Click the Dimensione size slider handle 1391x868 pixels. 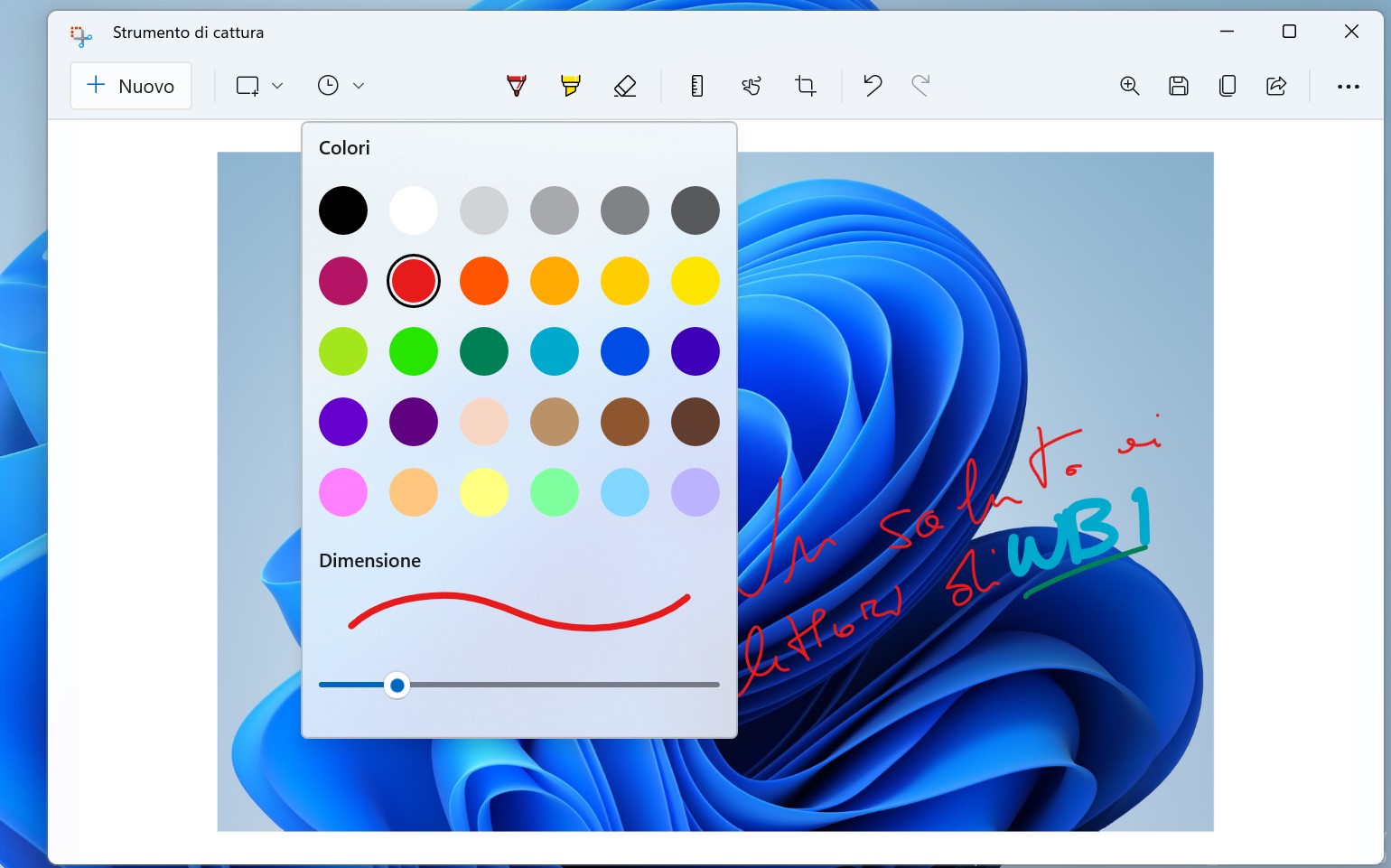[x=397, y=686]
